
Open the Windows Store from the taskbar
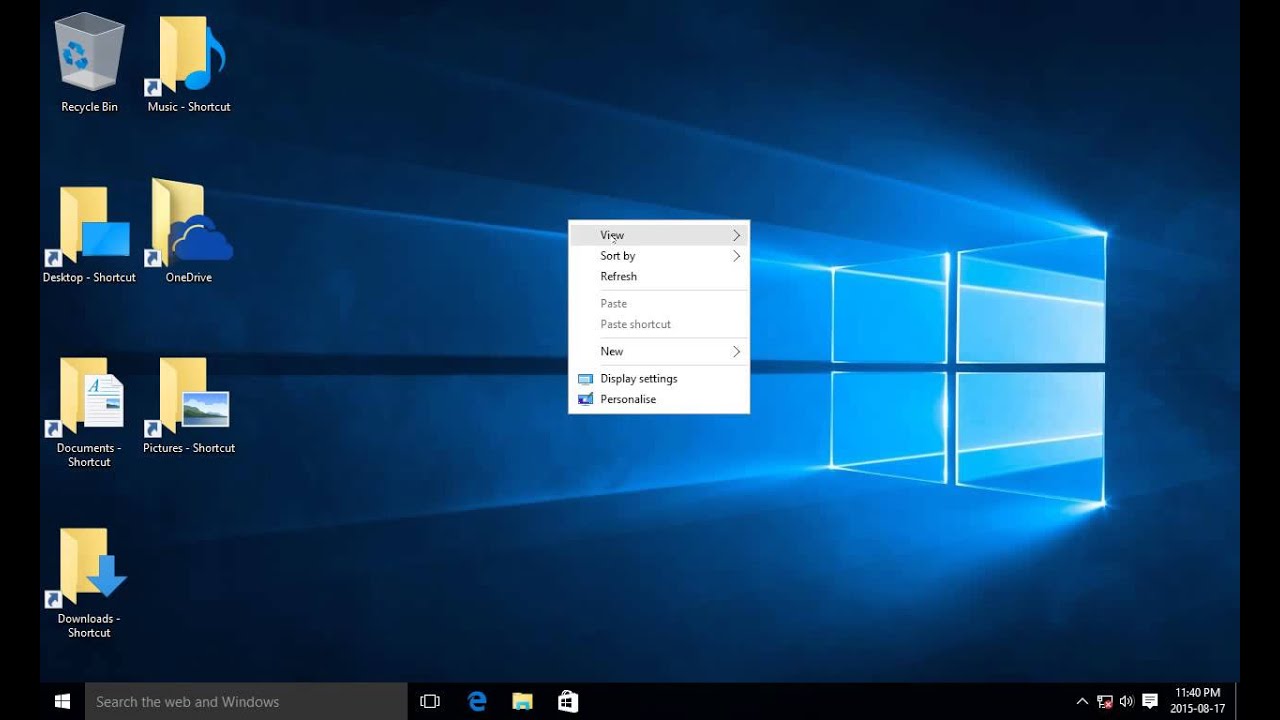568,701
